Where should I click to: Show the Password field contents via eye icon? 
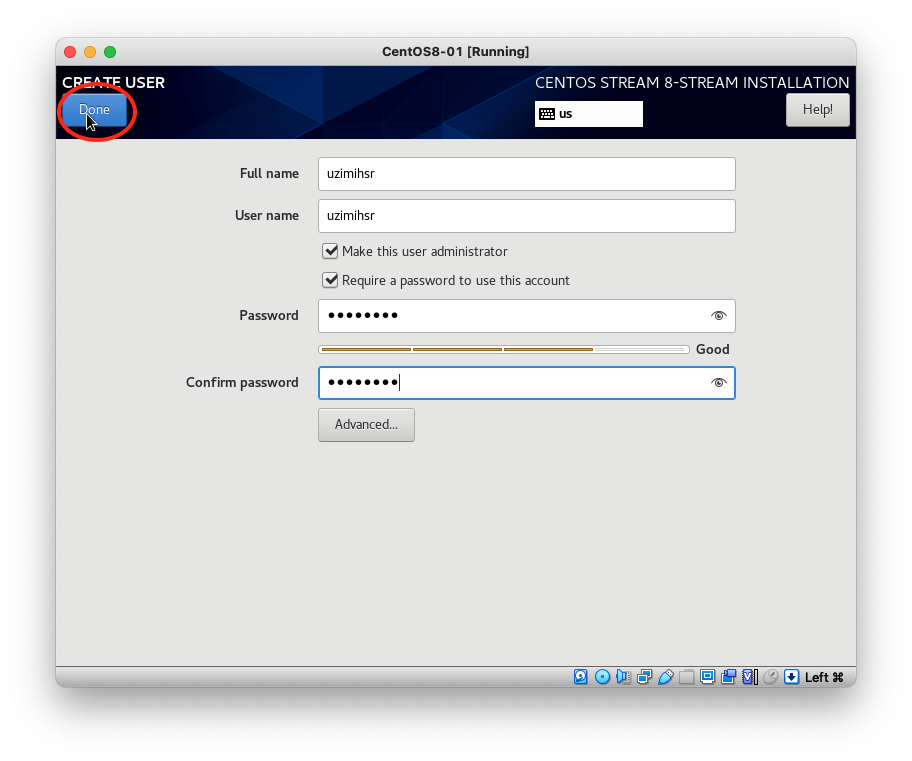718,316
